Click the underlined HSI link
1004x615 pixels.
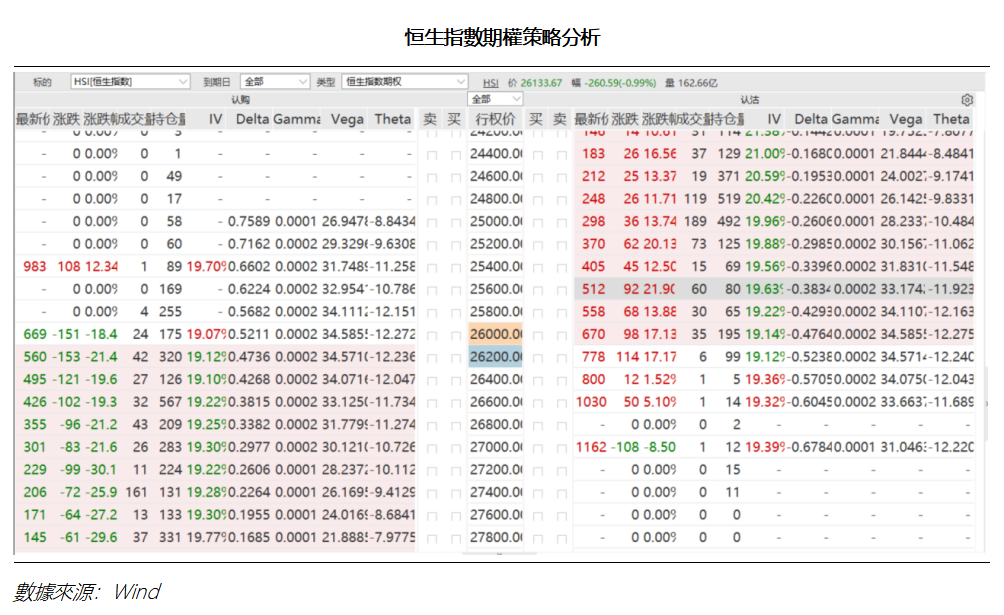tap(490, 82)
